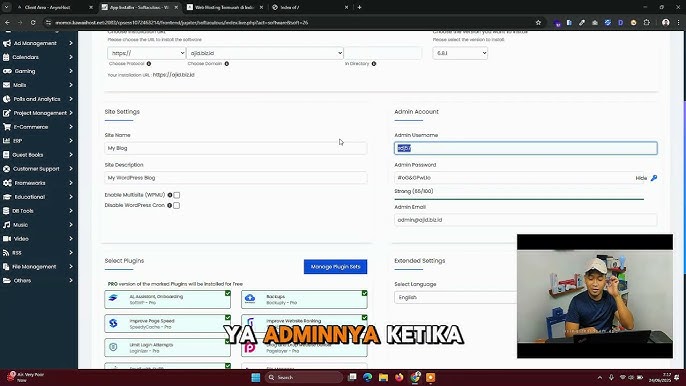Expand the File Management category arrow
This screenshot has height=386, width=686.
coord(71,267)
